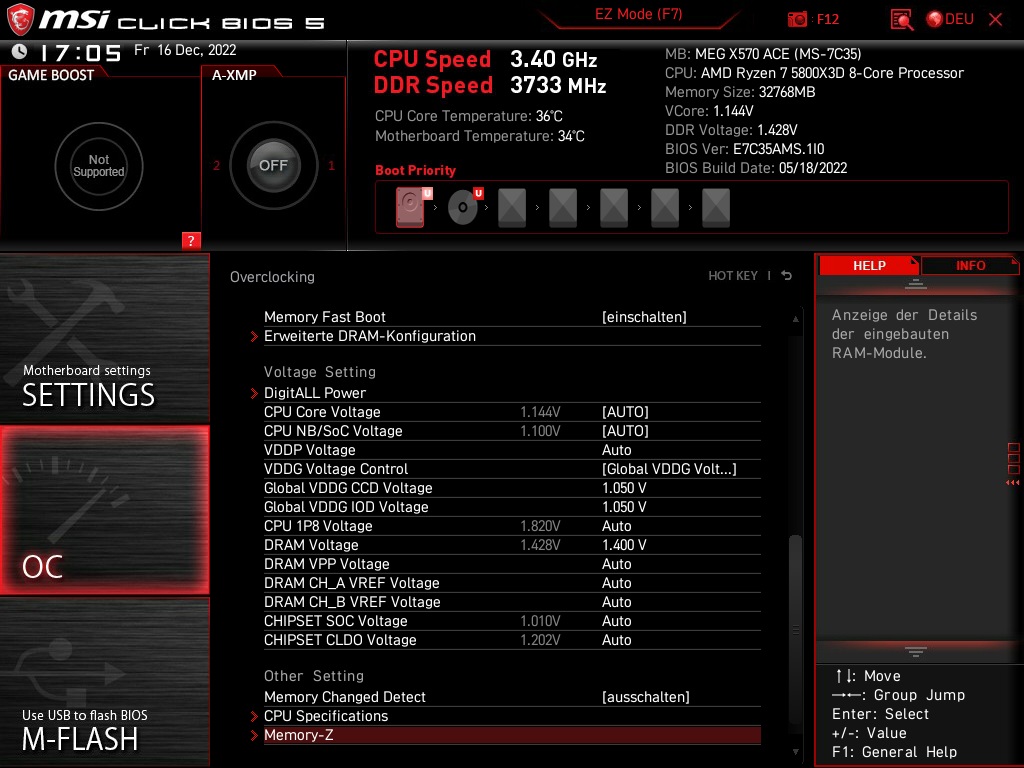Edit CHIPSET CLDO Voltage Auto value
Viewport: 1024px width, 768px height.
click(x=616, y=640)
